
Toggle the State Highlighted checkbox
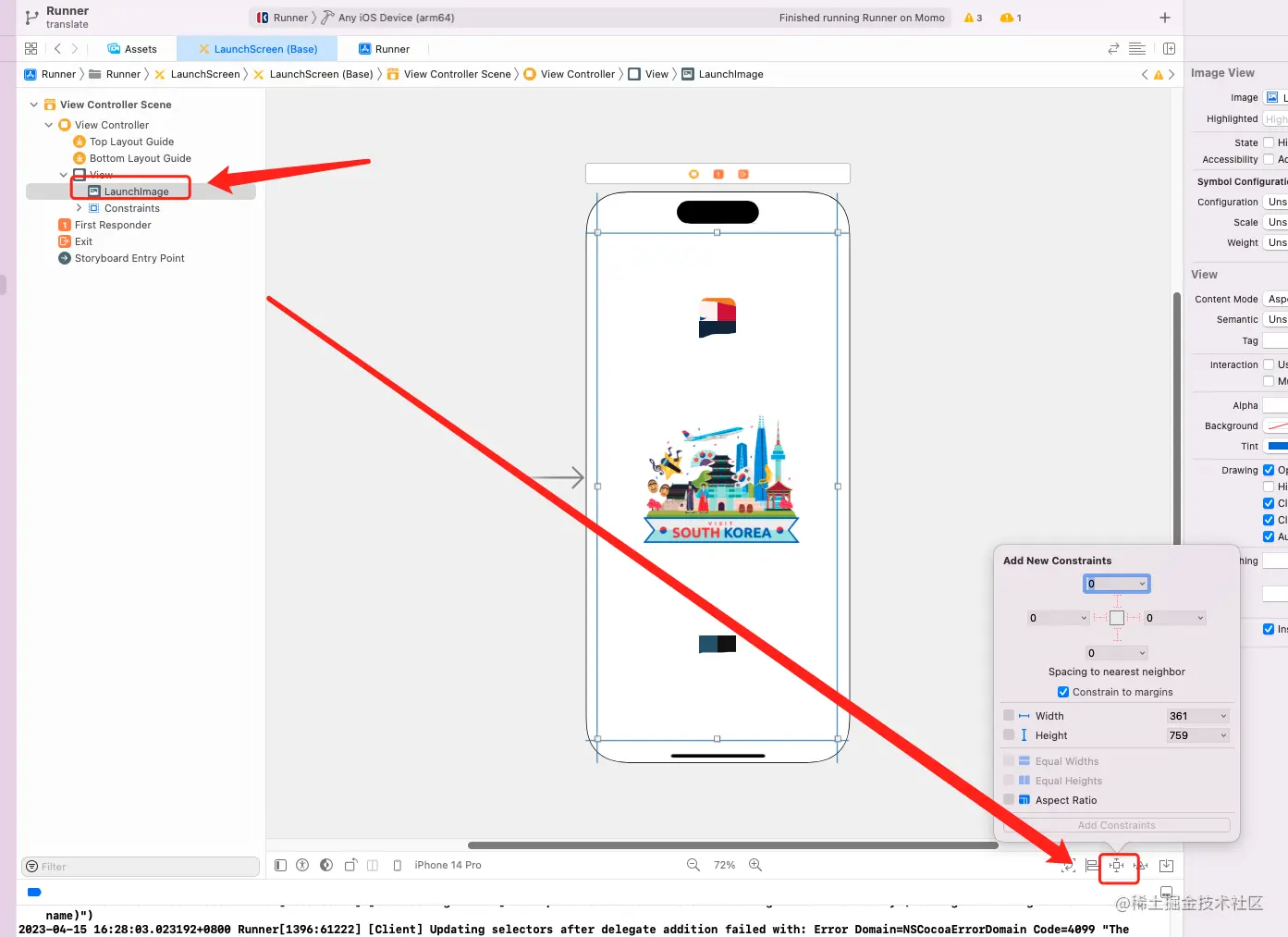click(1269, 142)
